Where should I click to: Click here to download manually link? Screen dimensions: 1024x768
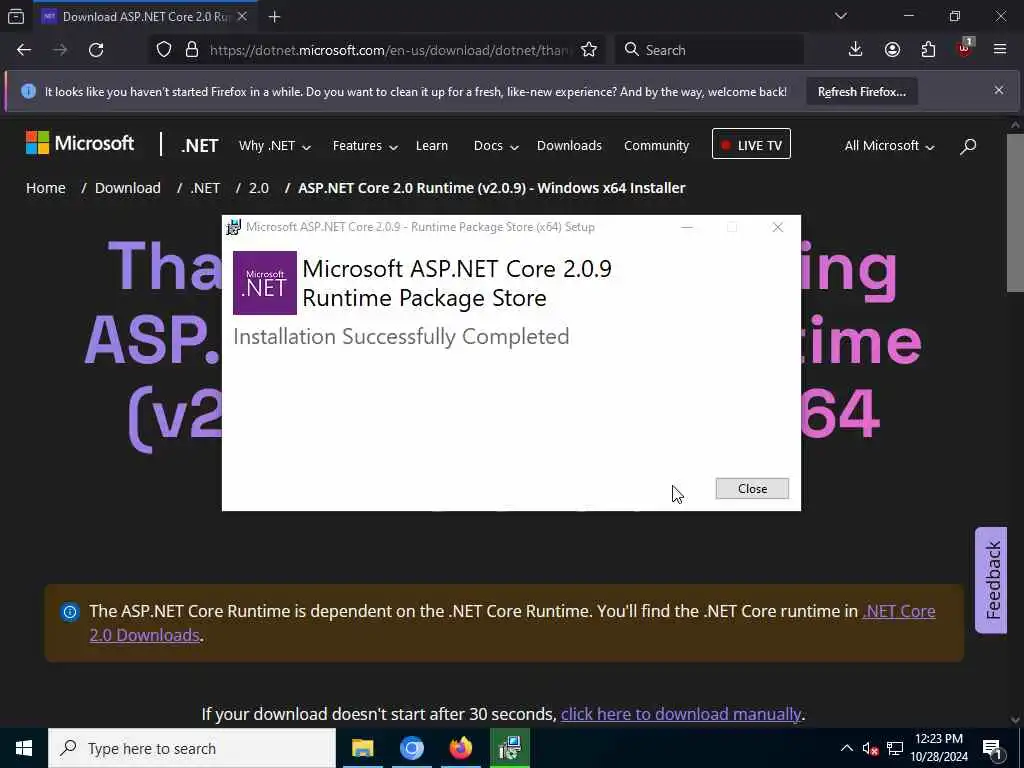point(681,714)
